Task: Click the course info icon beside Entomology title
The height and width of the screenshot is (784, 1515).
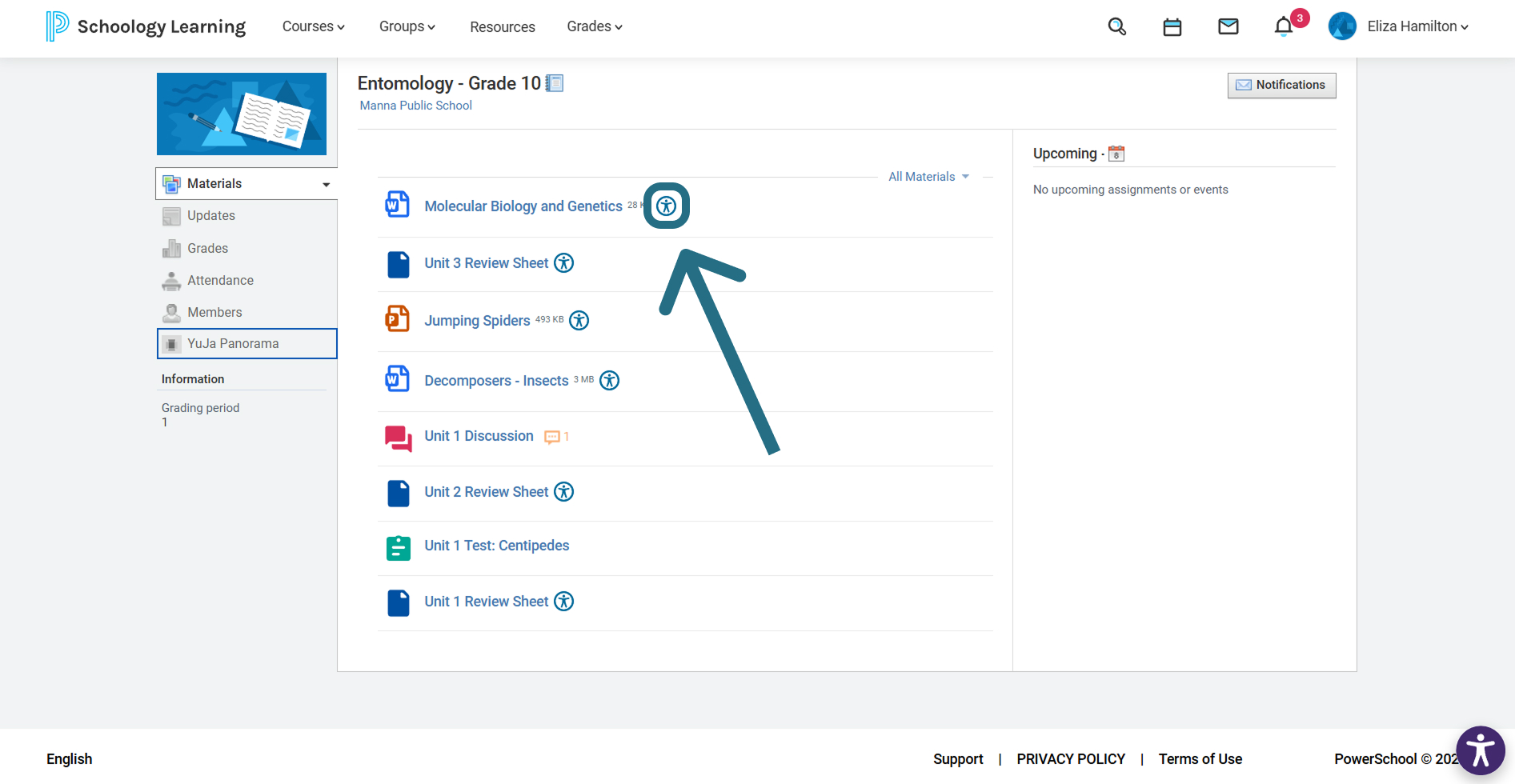Action: (555, 83)
